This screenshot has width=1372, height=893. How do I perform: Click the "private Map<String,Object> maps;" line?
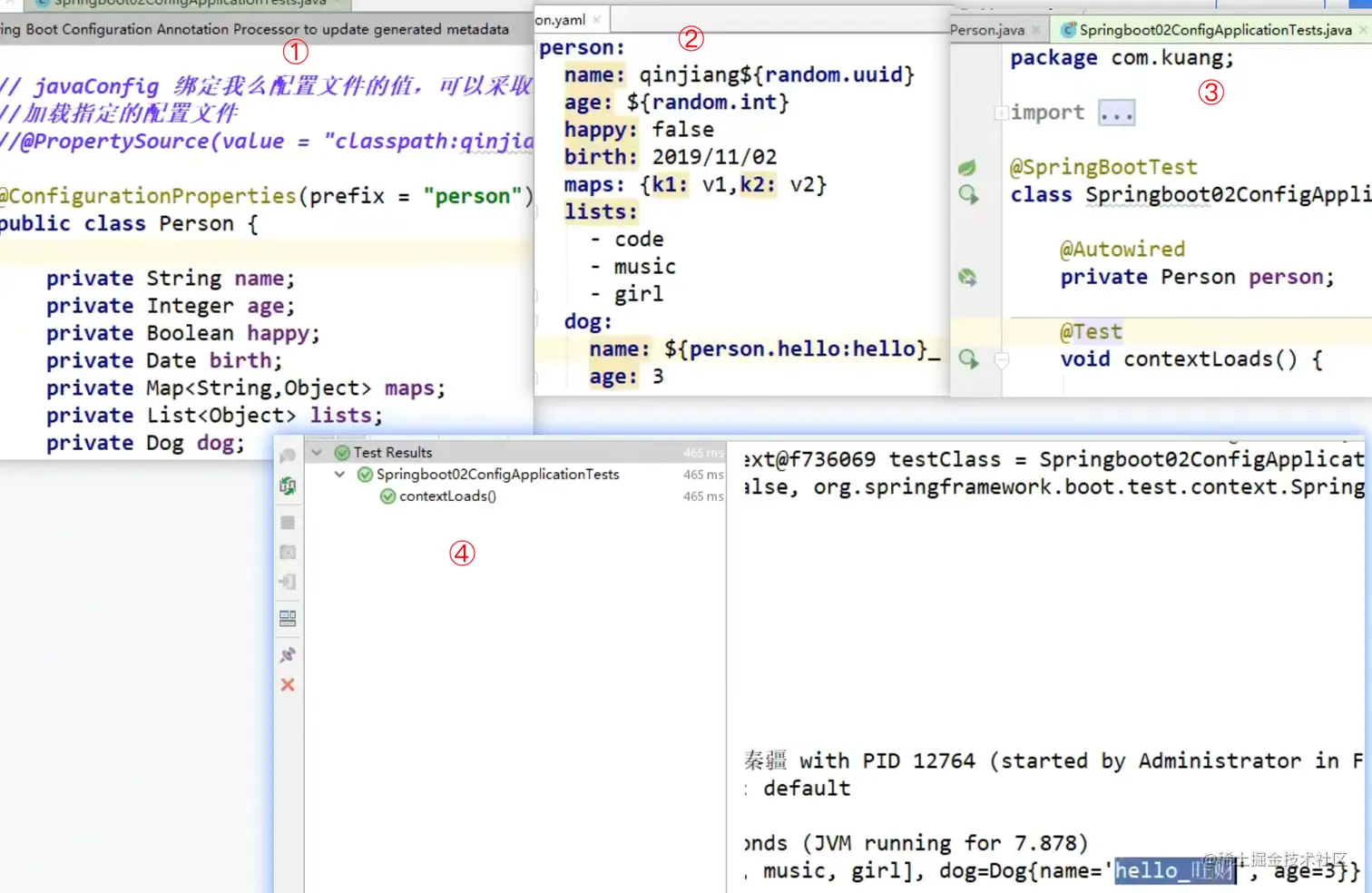click(246, 388)
